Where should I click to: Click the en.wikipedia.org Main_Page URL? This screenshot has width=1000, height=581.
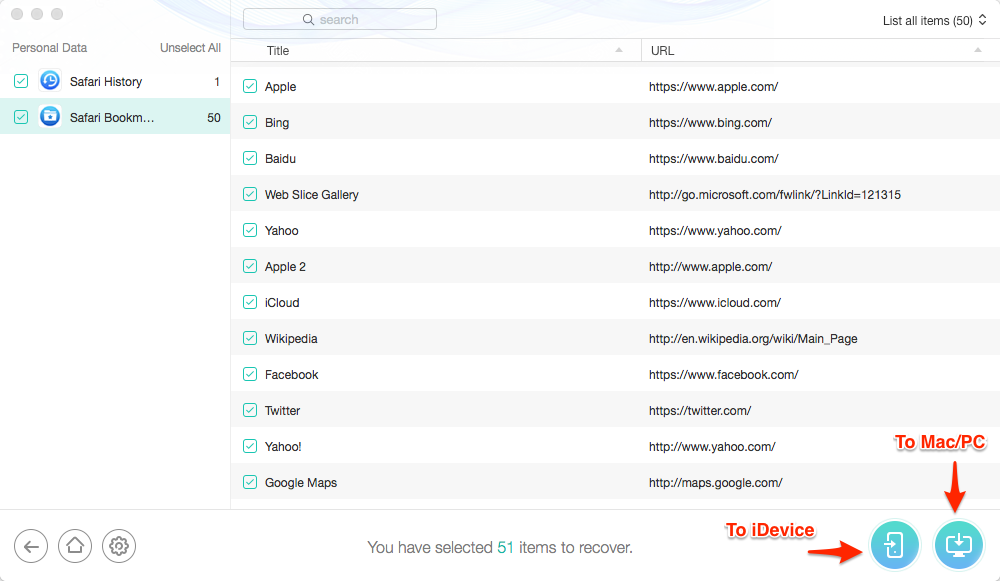753,339
